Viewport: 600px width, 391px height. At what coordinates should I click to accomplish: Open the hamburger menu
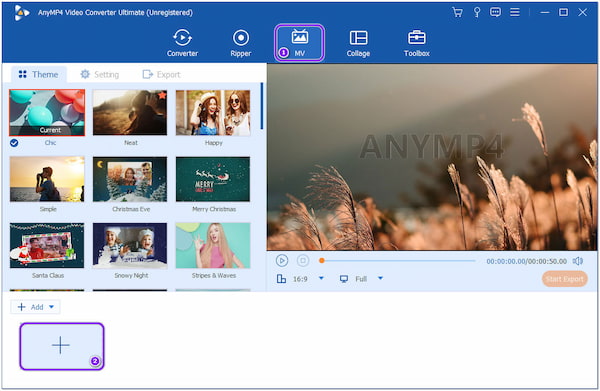pyautogui.click(x=515, y=12)
